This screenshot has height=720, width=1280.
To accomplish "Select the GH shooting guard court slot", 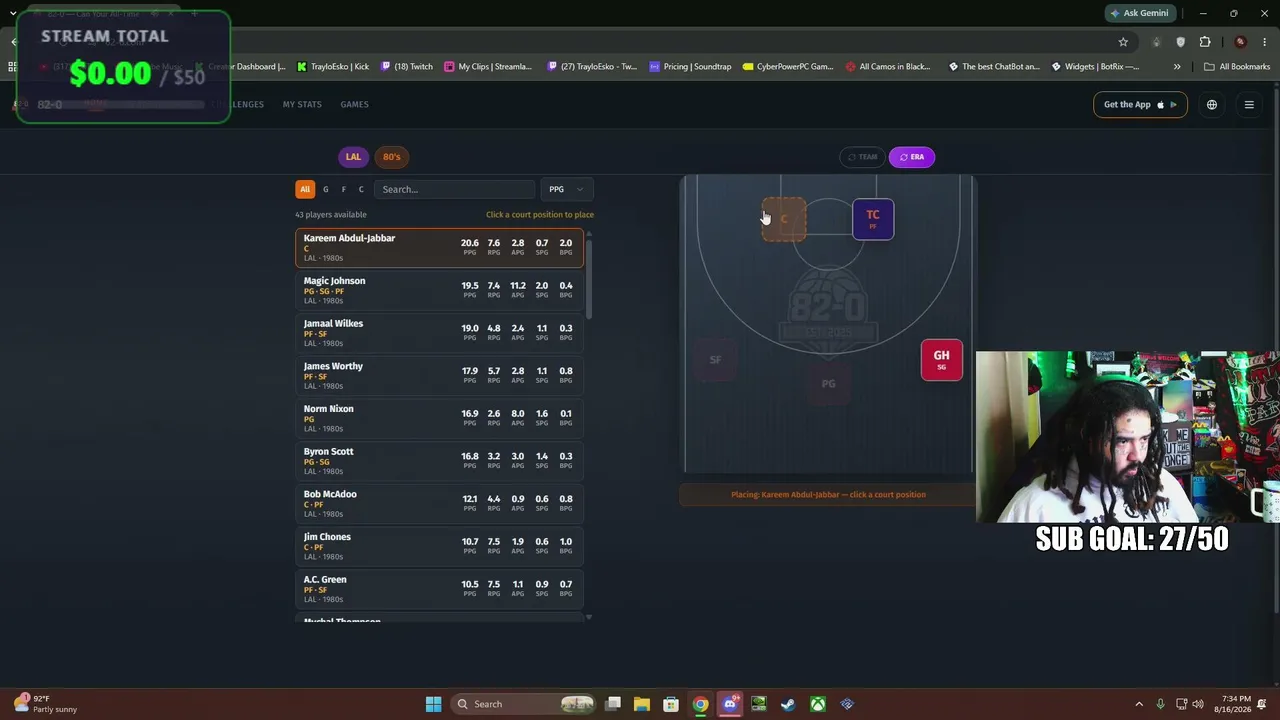I will [x=942, y=360].
